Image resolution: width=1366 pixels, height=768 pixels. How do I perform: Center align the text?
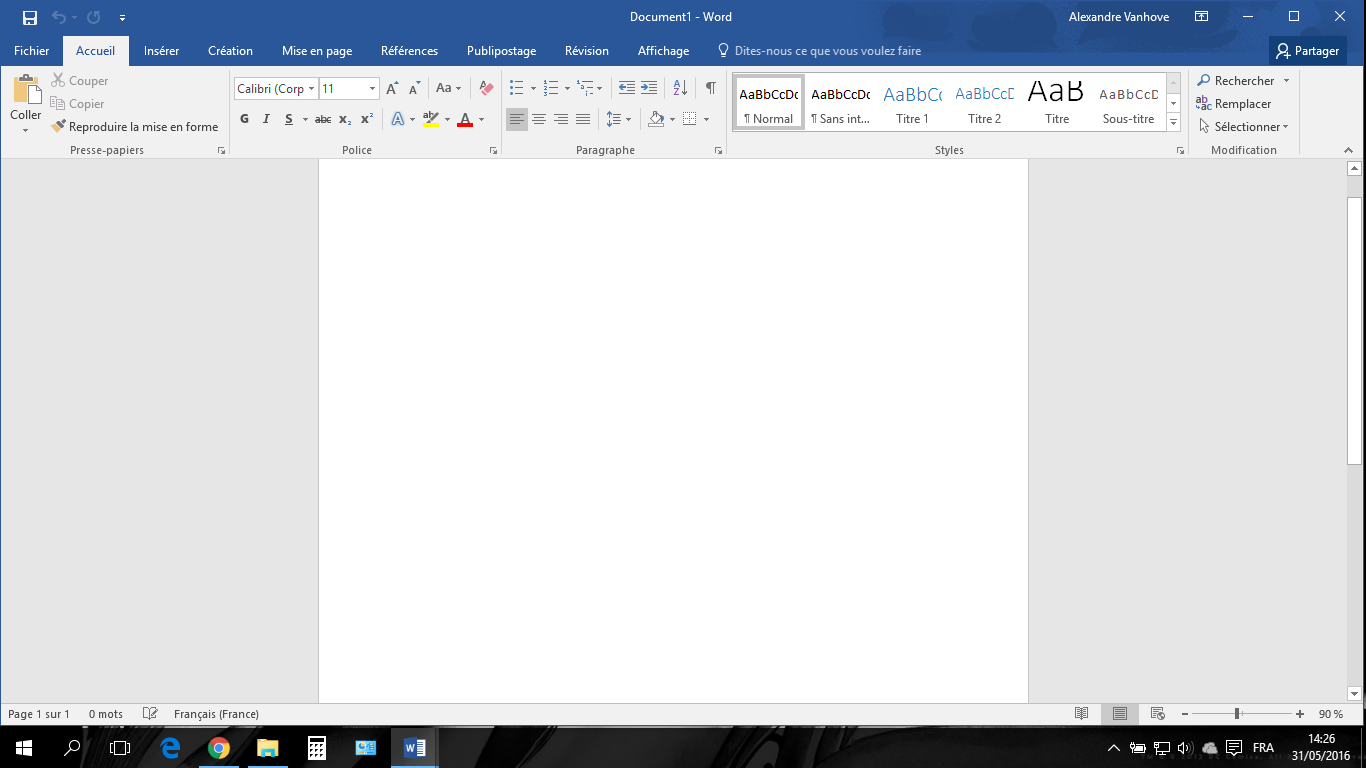pos(539,119)
